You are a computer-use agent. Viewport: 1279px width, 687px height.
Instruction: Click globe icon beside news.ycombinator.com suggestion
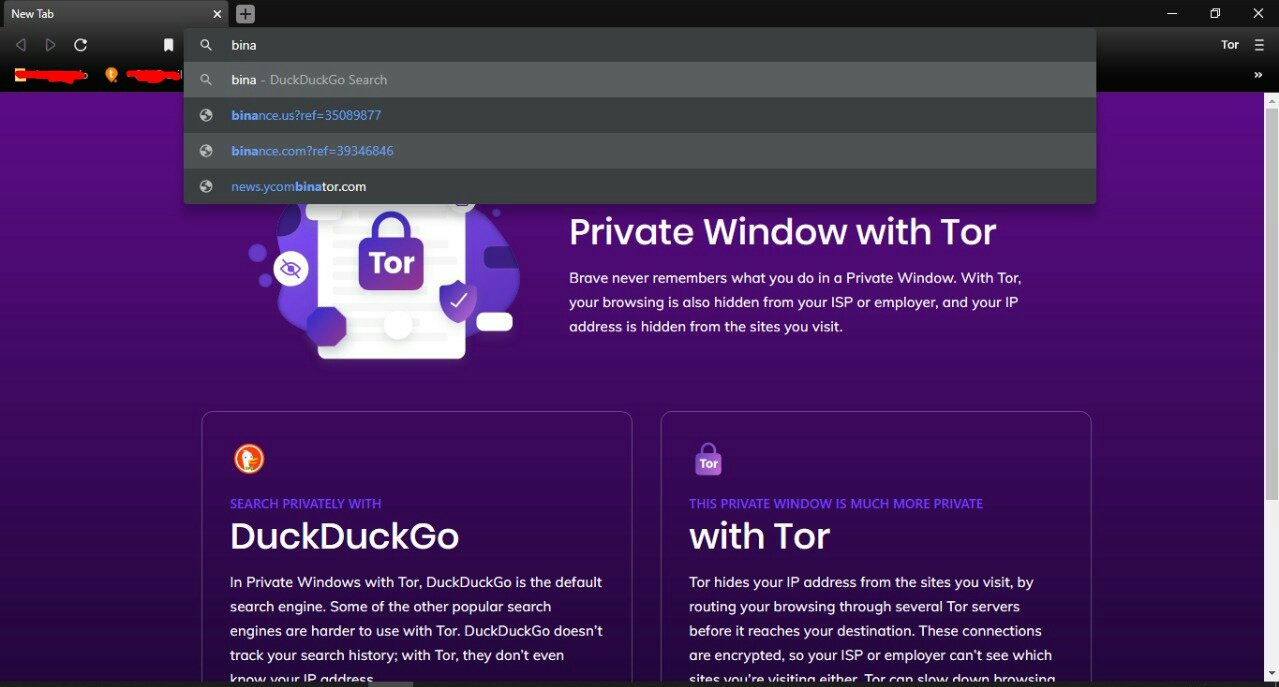coord(206,186)
